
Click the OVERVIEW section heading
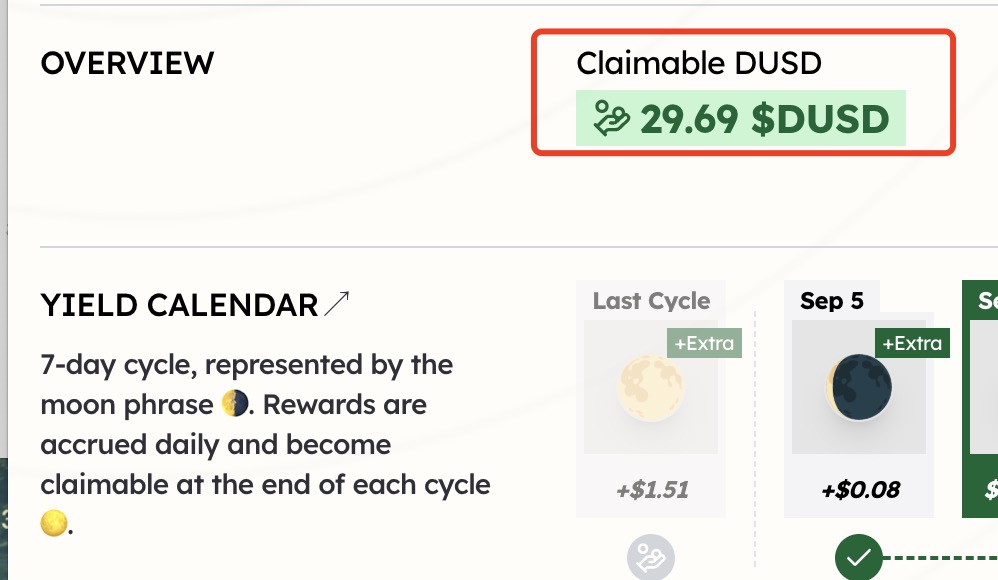tap(127, 63)
